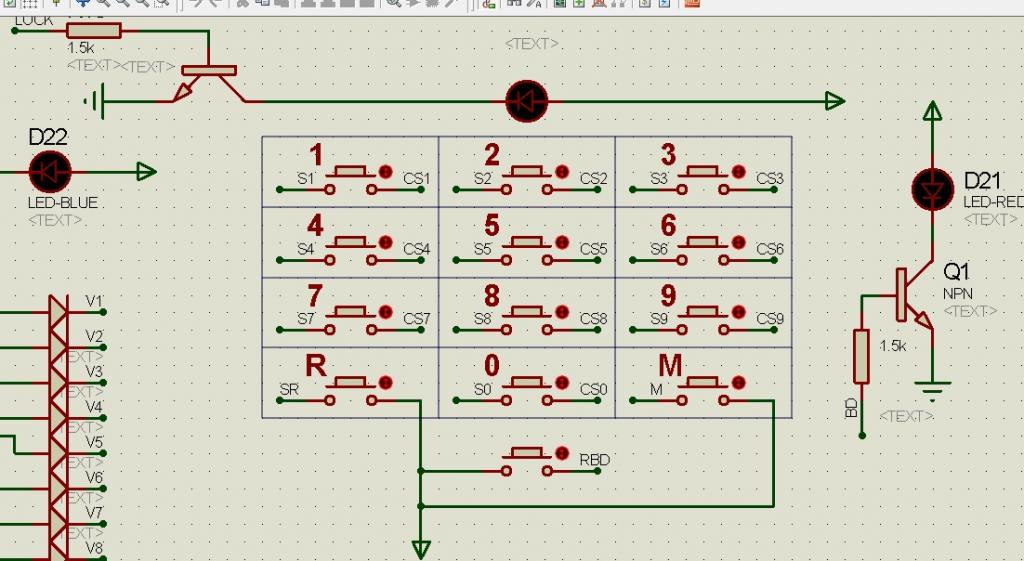
Task: Select the 1.5k resistor beside Q1
Action: (x=861, y=356)
